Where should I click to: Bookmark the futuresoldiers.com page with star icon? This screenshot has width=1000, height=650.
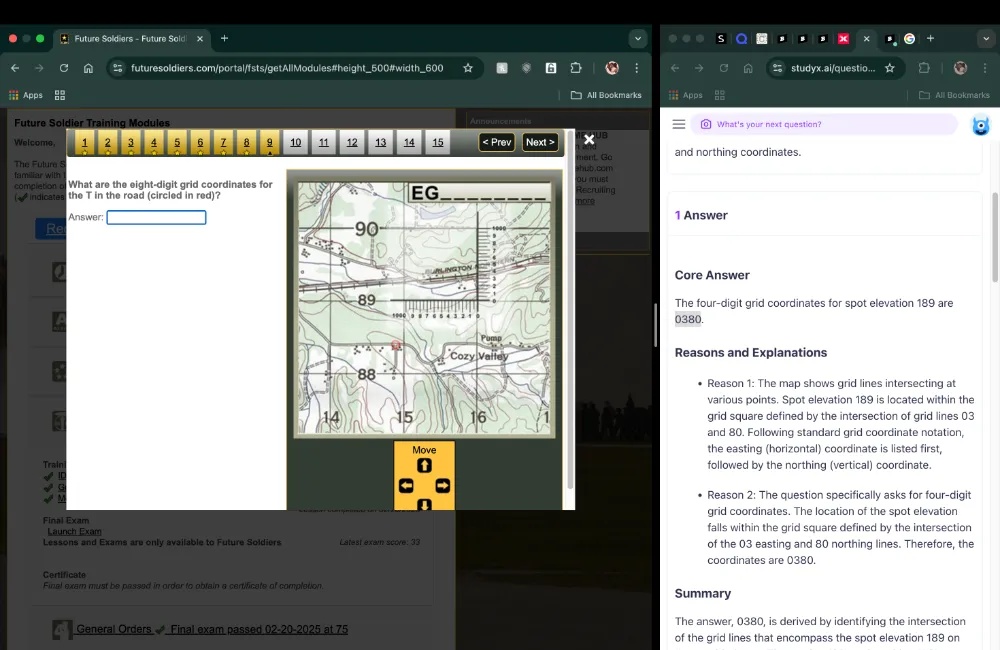[467, 68]
